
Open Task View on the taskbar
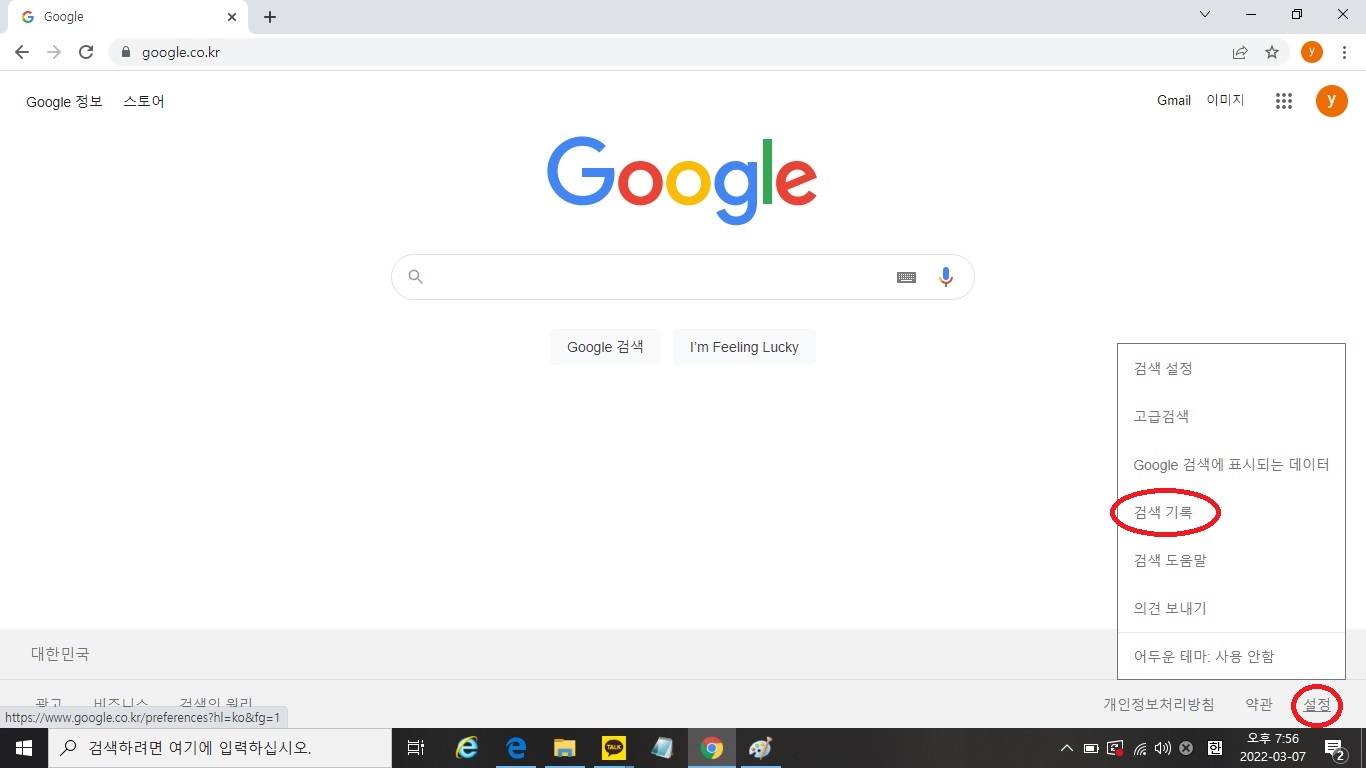(416, 747)
